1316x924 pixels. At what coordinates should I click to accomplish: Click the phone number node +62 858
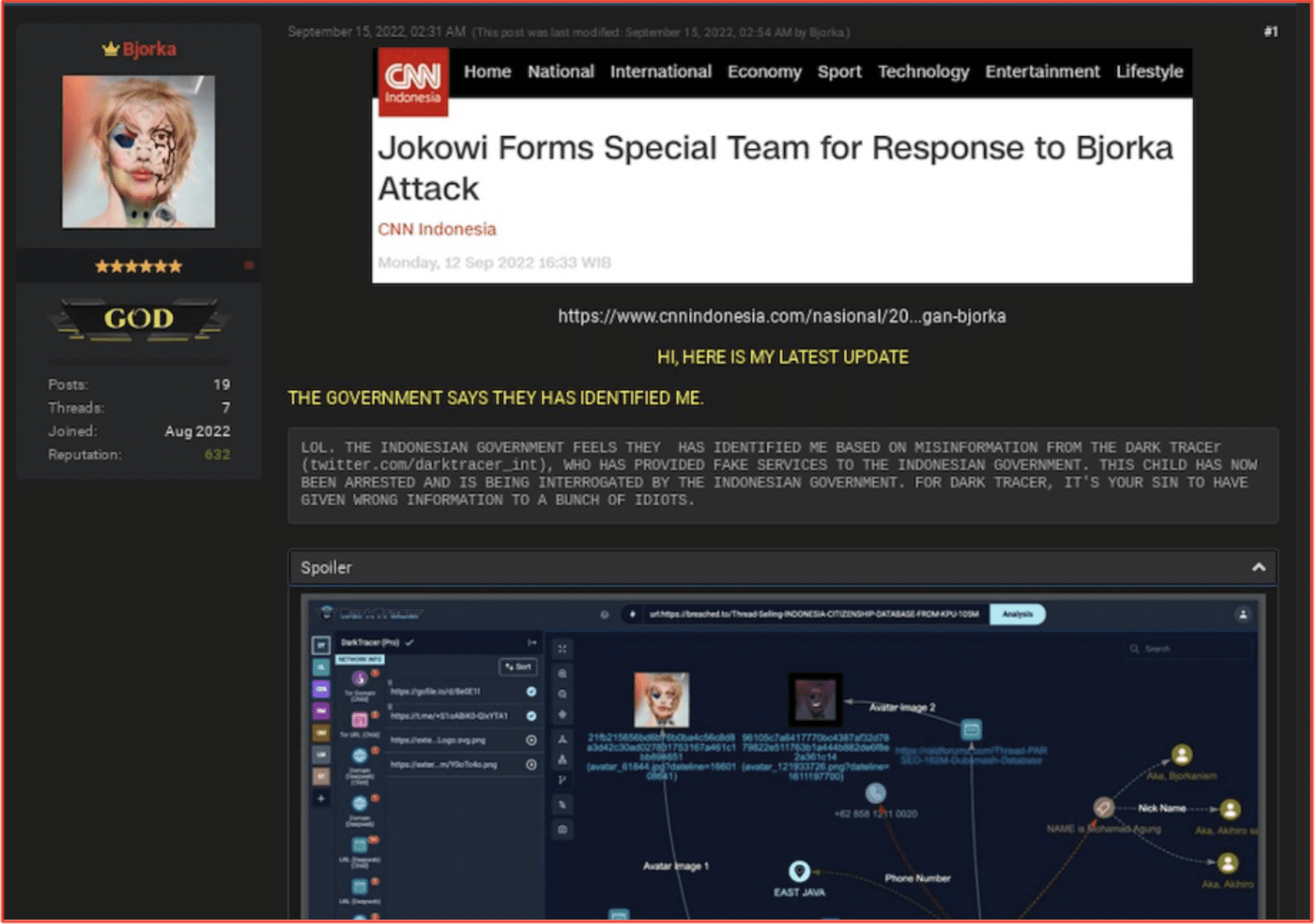click(875, 792)
